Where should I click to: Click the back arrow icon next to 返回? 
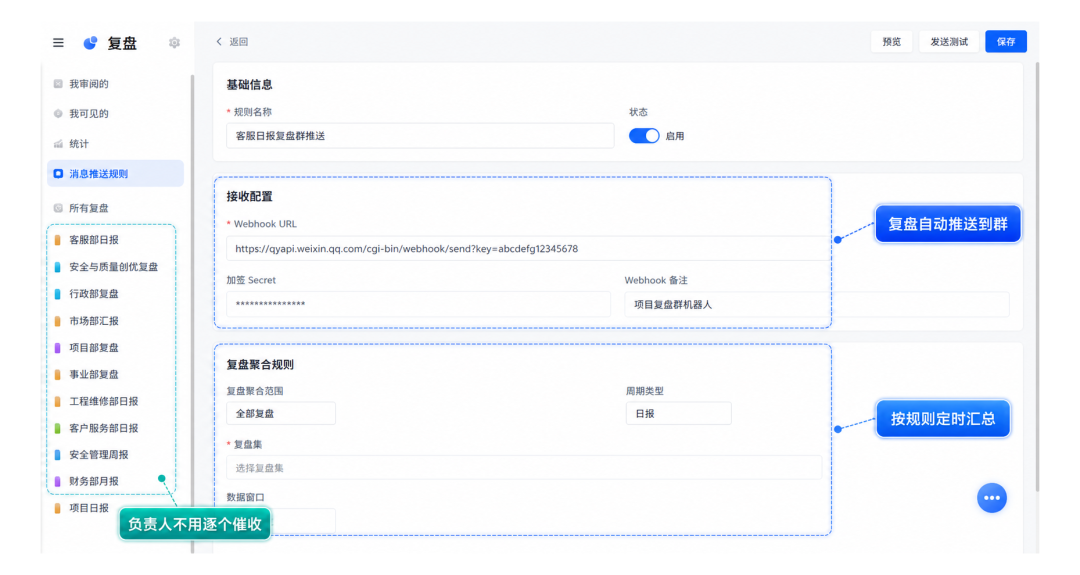tap(219, 41)
